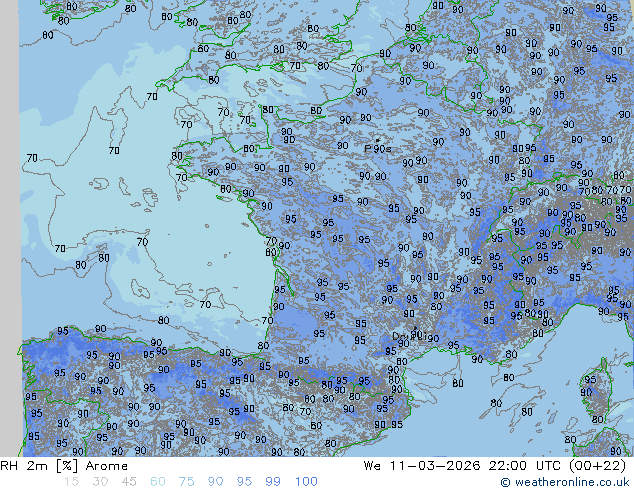Click the legend value 99
The image size is (634, 490).
[273, 482]
